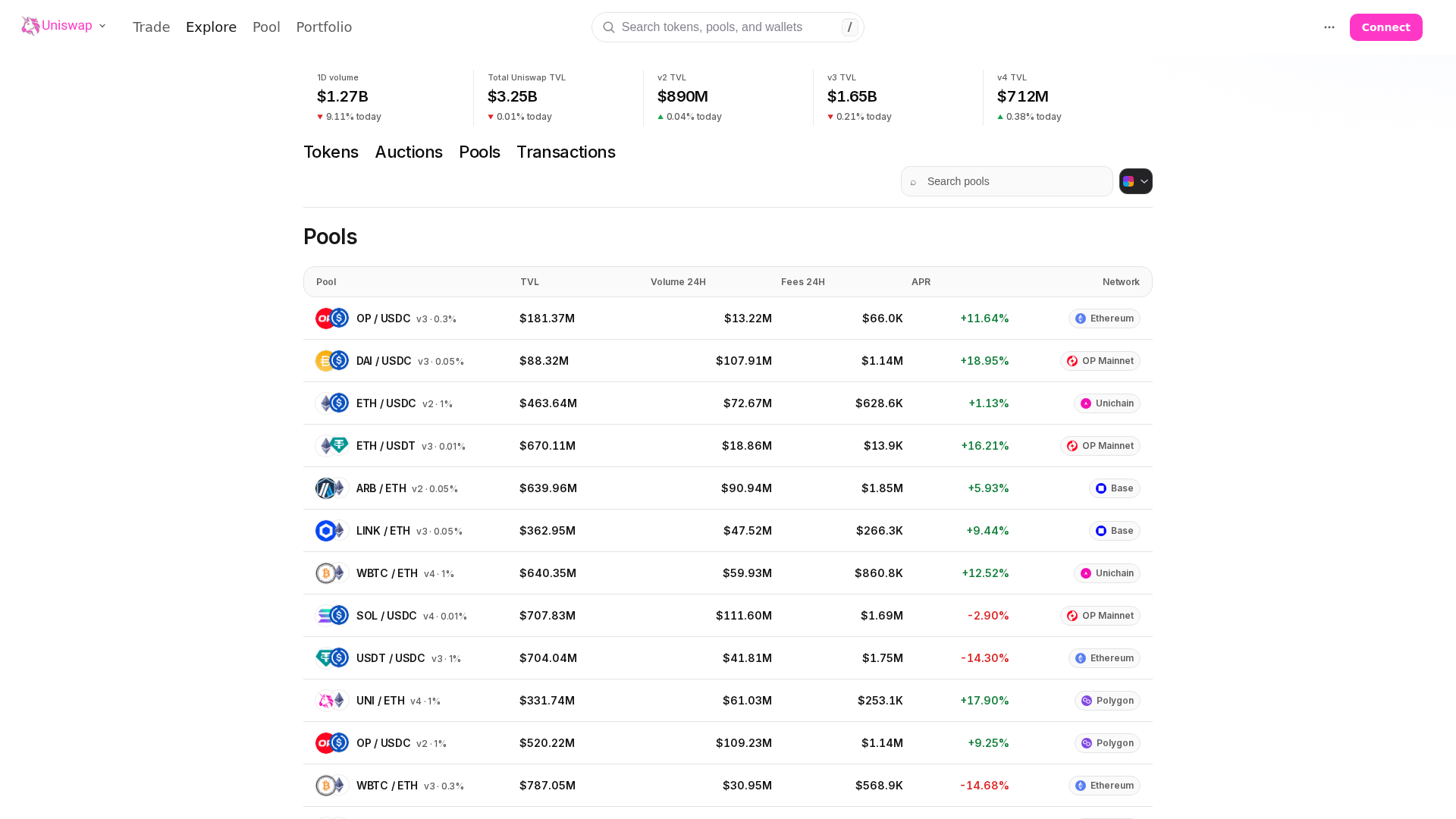Click Polygon badge in OP / USDC v2 row
Image resolution: width=1456 pixels, height=819 pixels.
tap(1107, 743)
